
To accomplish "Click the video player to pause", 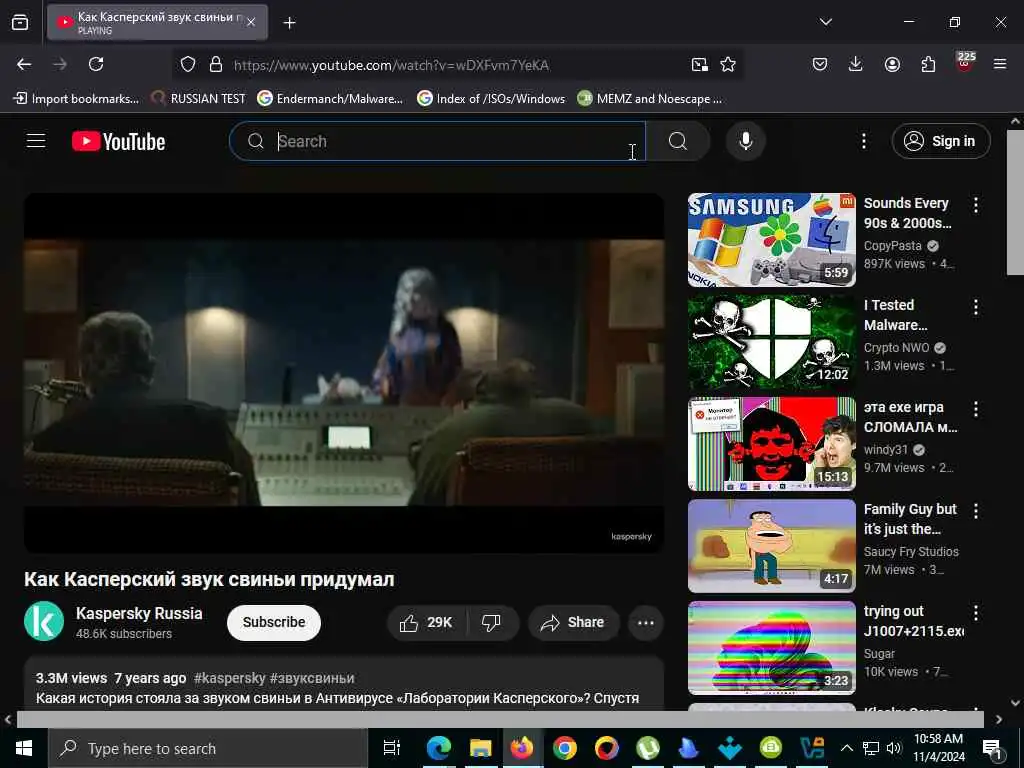I will [344, 373].
